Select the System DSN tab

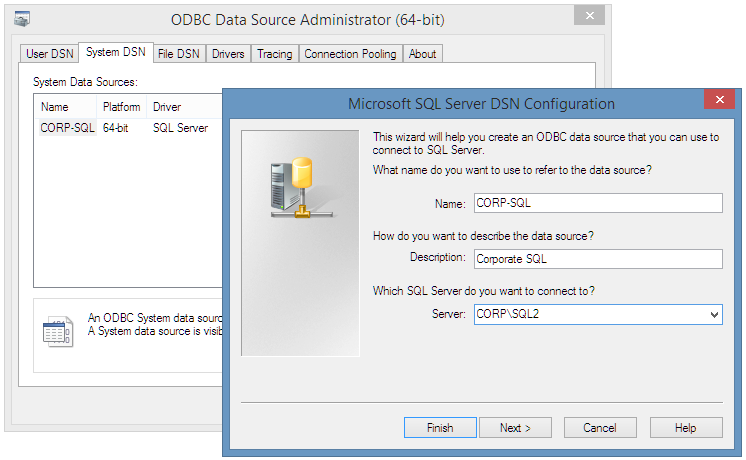[x=116, y=53]
